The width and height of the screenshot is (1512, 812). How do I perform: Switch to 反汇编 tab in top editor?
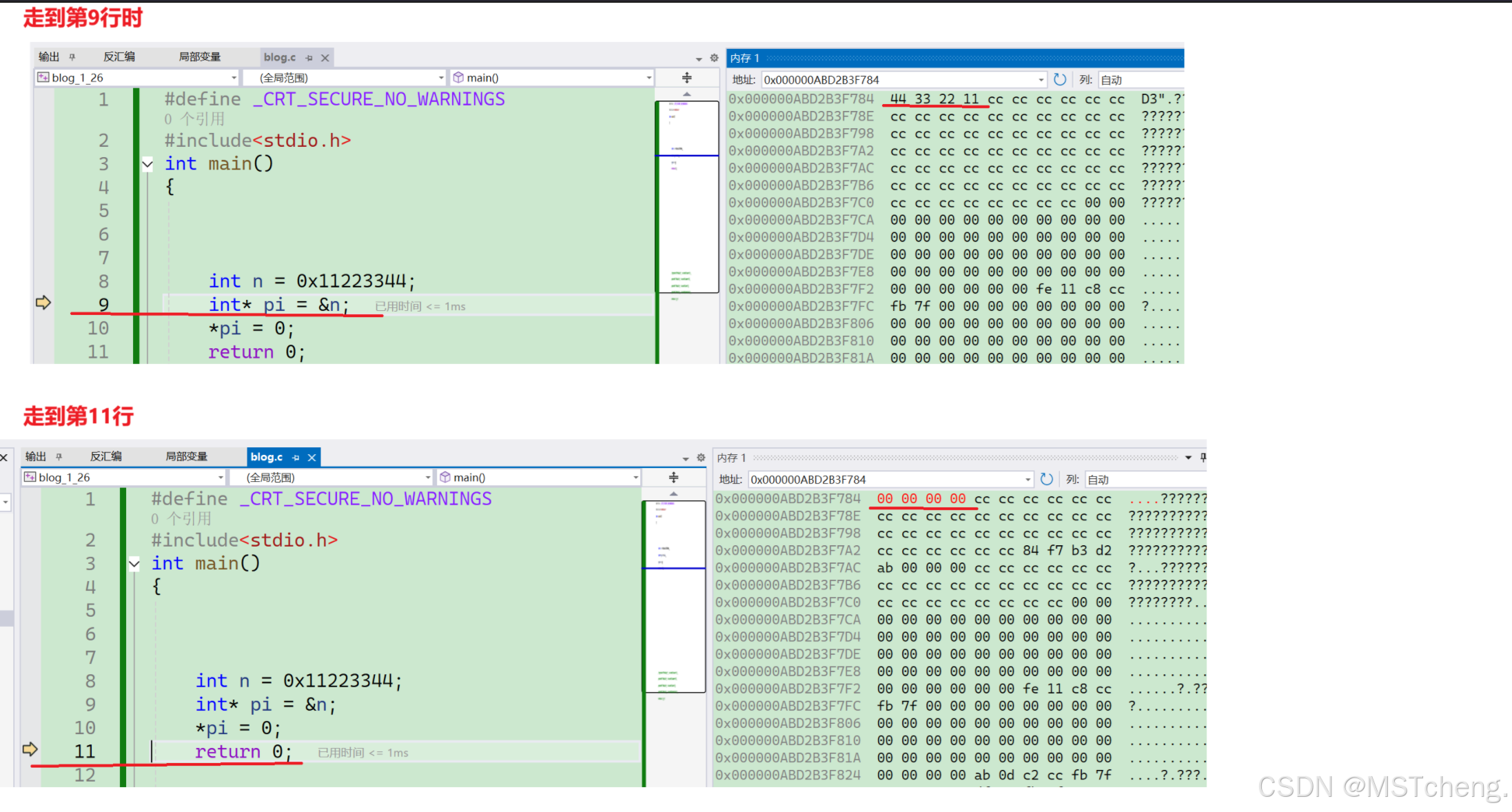119,57
